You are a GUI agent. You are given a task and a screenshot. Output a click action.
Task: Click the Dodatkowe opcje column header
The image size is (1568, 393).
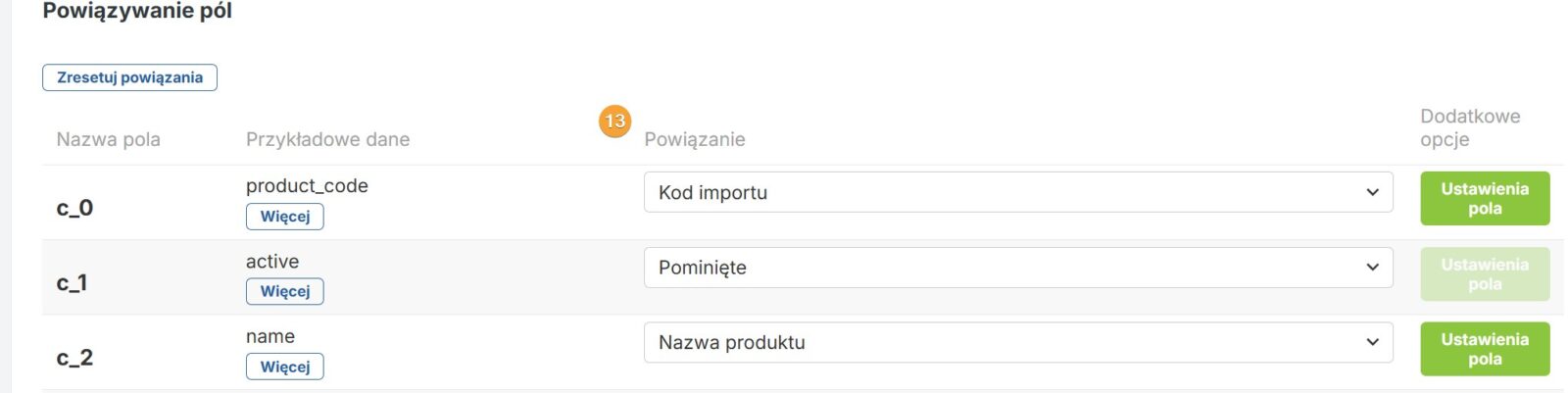coord(1469,127)
